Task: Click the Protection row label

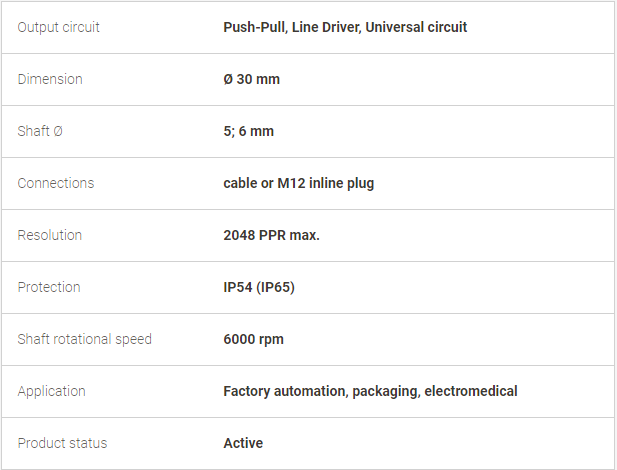Action: (x=49, y=287)
